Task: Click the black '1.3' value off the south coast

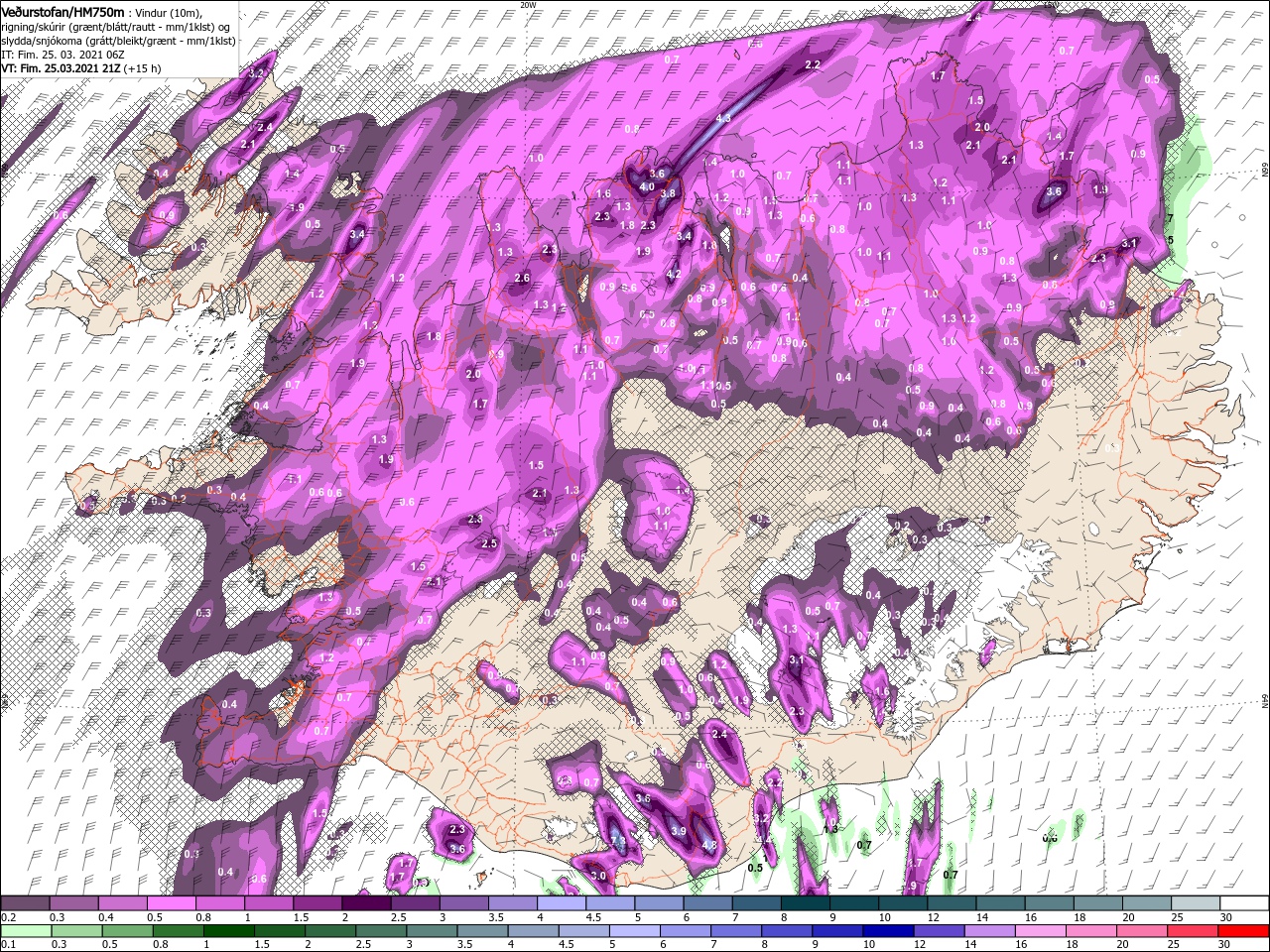Action: [x=831, y=828]
